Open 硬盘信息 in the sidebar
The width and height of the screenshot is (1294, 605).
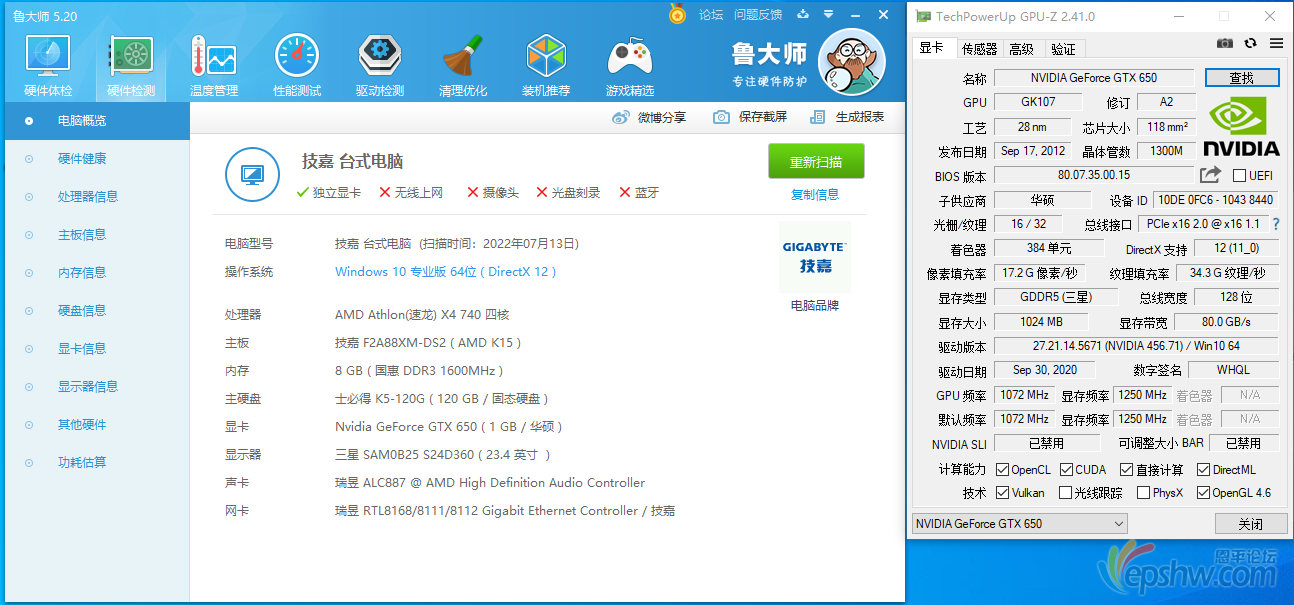82,311
